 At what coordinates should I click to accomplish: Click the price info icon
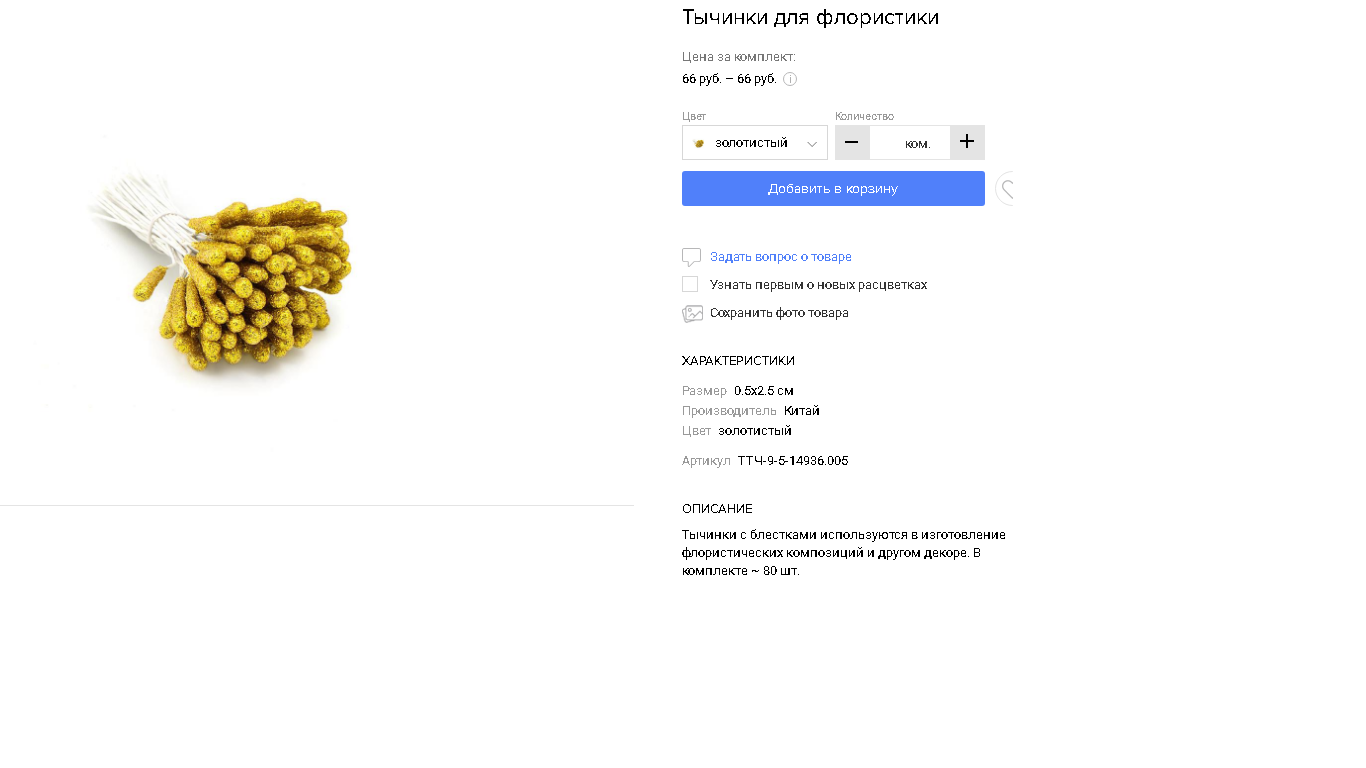click(x=790, y=79)
